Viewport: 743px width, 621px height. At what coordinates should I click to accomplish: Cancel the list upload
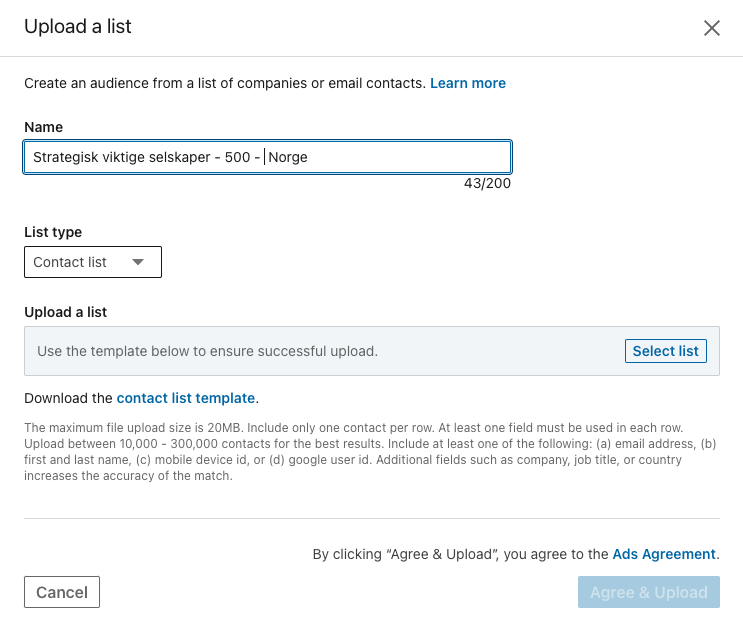tap(62, 592)
